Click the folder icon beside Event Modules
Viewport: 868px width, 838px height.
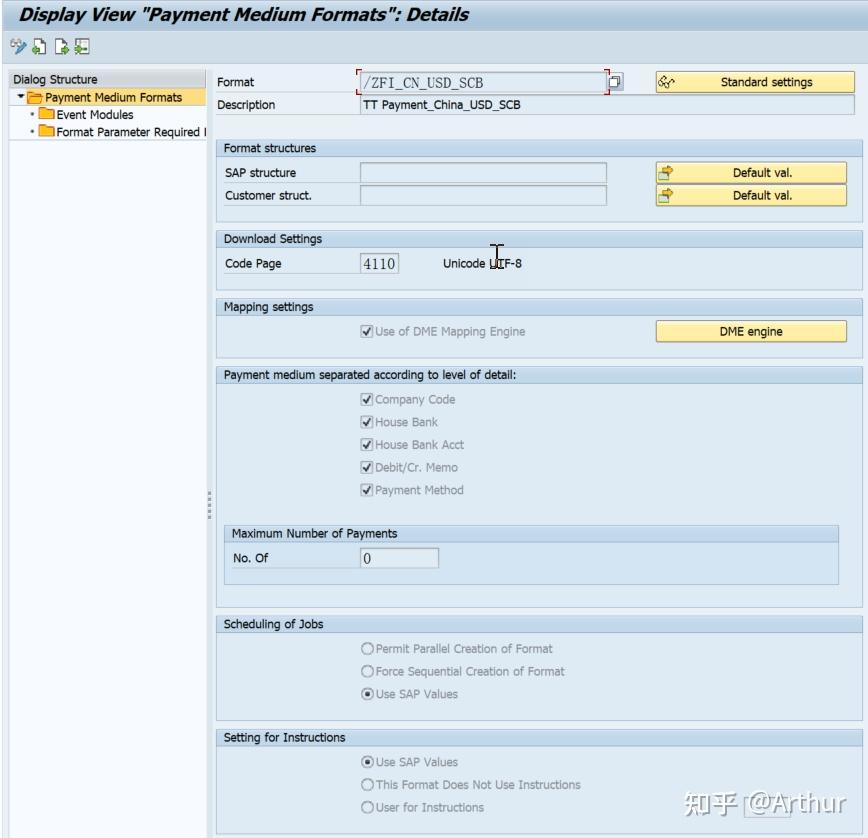47,114
